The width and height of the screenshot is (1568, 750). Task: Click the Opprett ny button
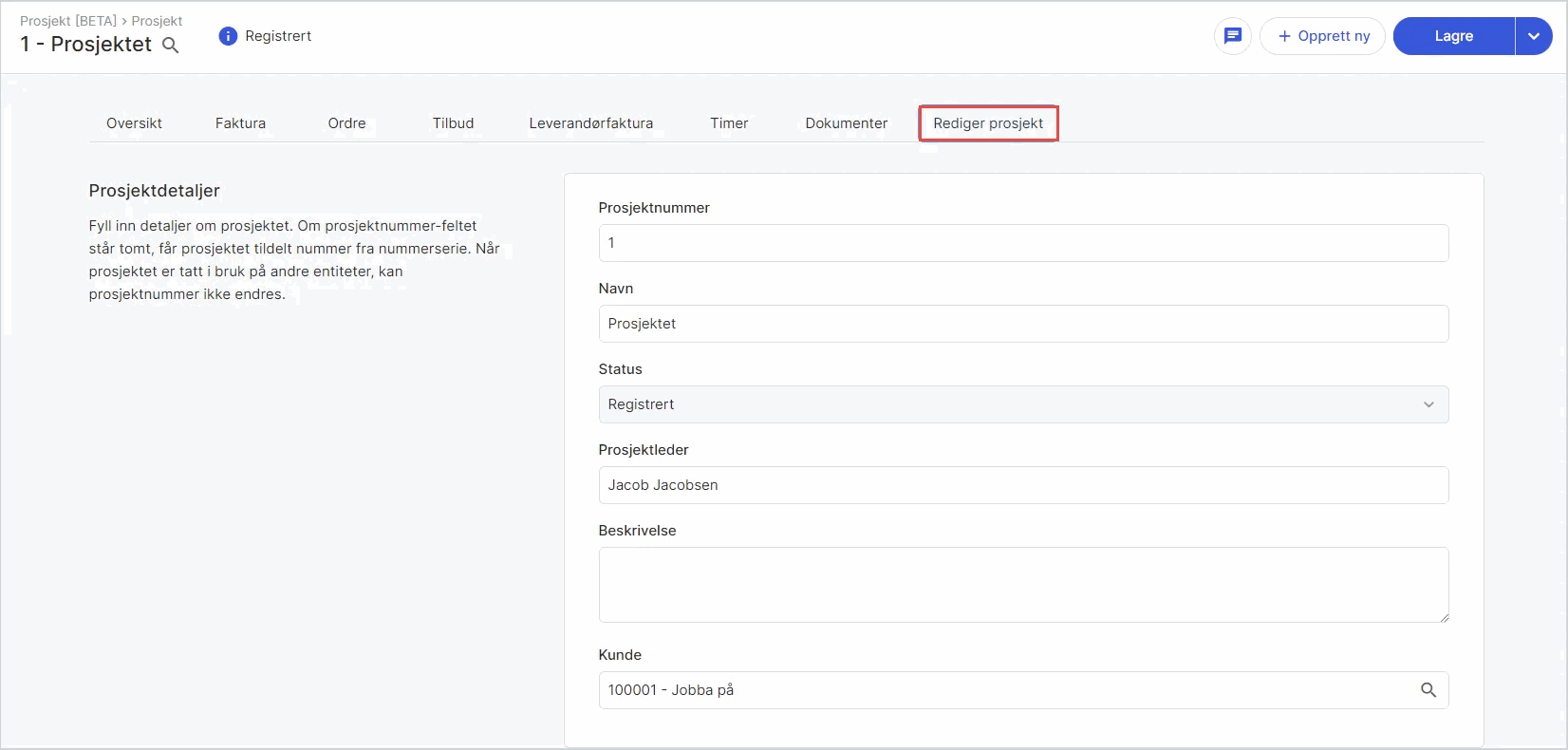[1323, 36]
